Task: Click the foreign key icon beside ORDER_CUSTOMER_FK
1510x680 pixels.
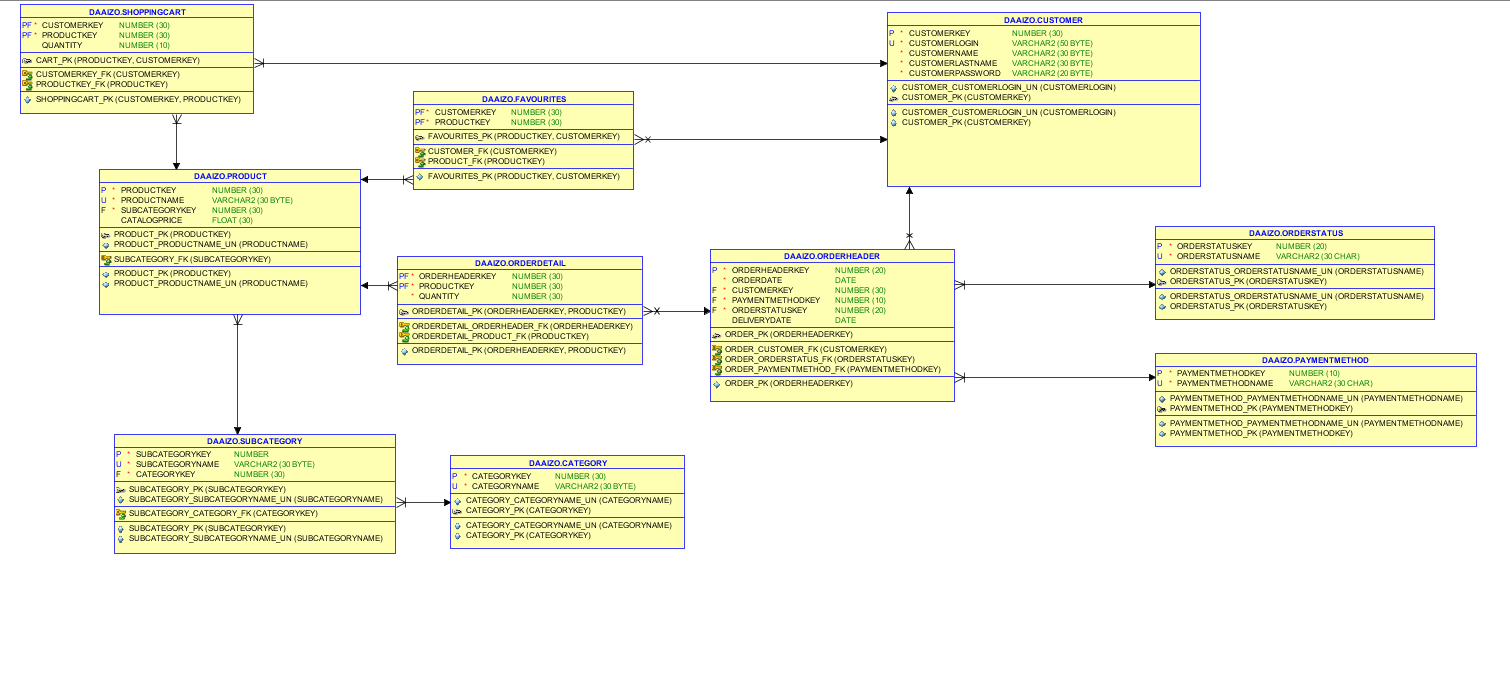Action: coord(717,349)
